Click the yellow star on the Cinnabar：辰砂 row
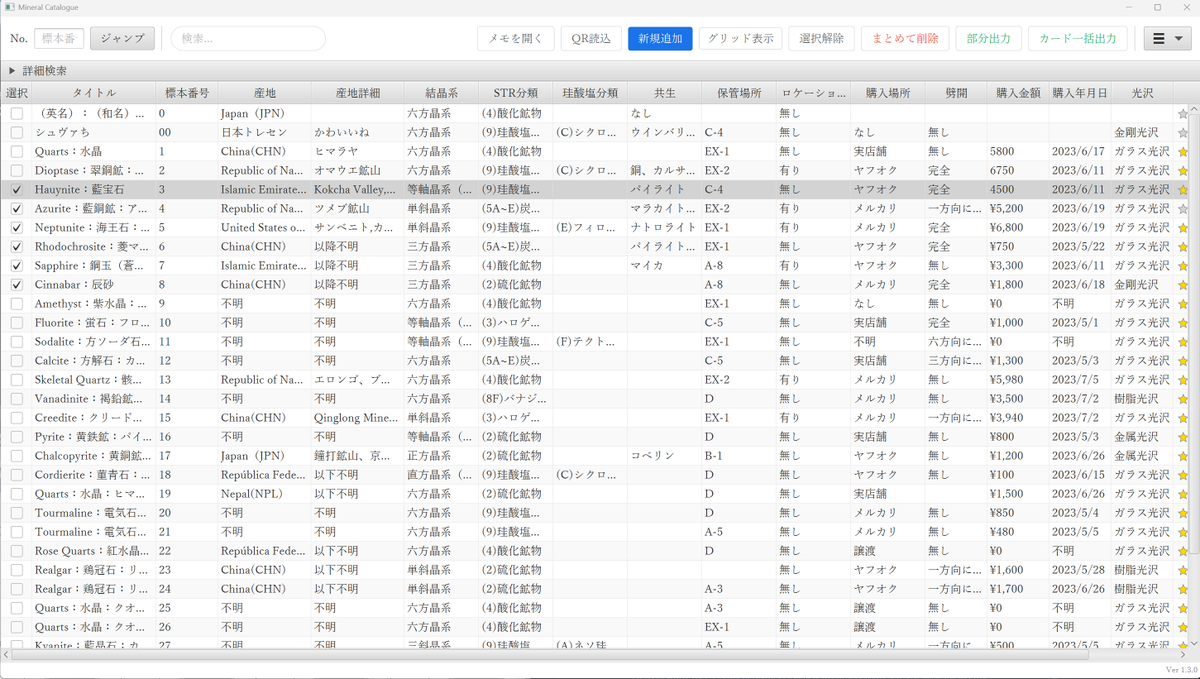Image resolution: width=1200 pixels, height=679 pixels. [1183, 284]
